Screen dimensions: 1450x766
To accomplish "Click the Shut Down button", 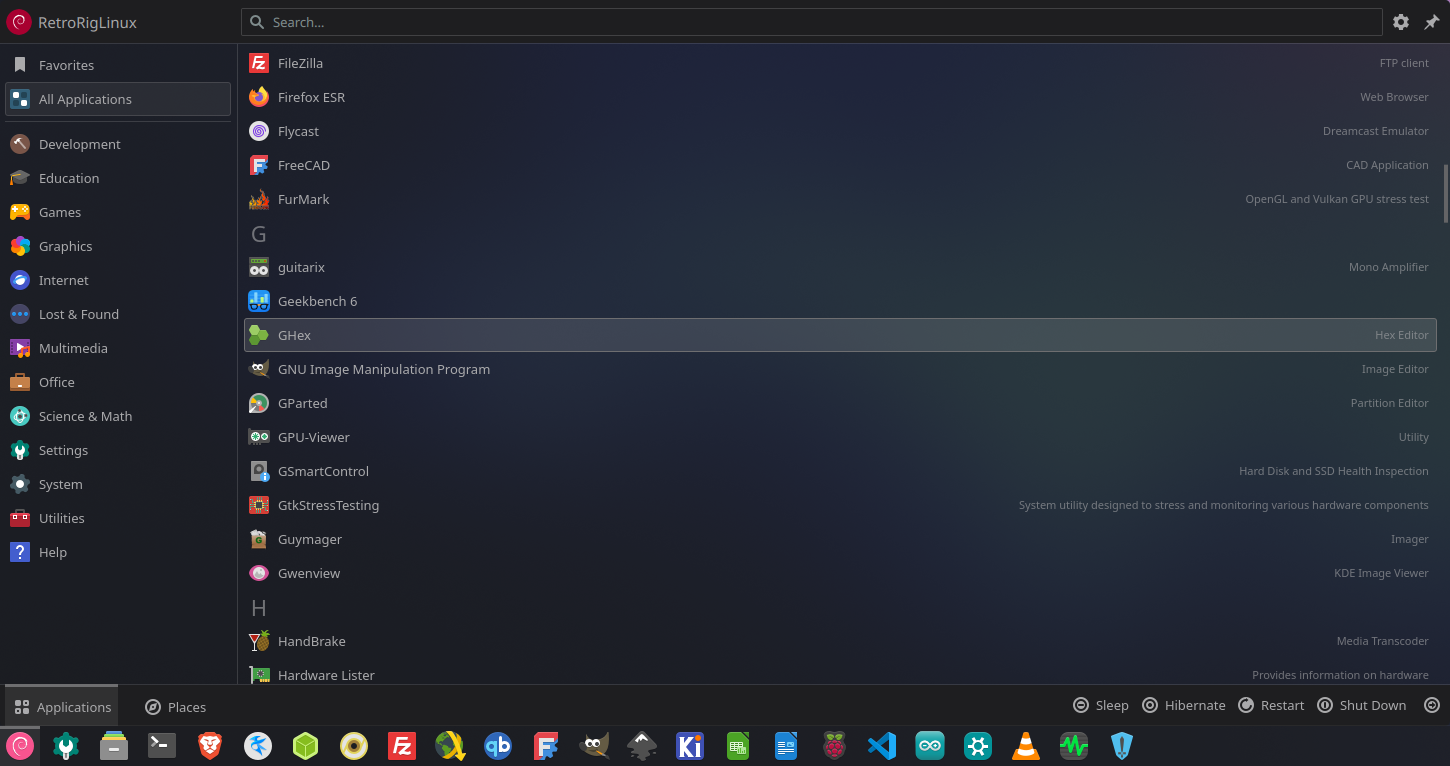I will [x=1362, y=705].
